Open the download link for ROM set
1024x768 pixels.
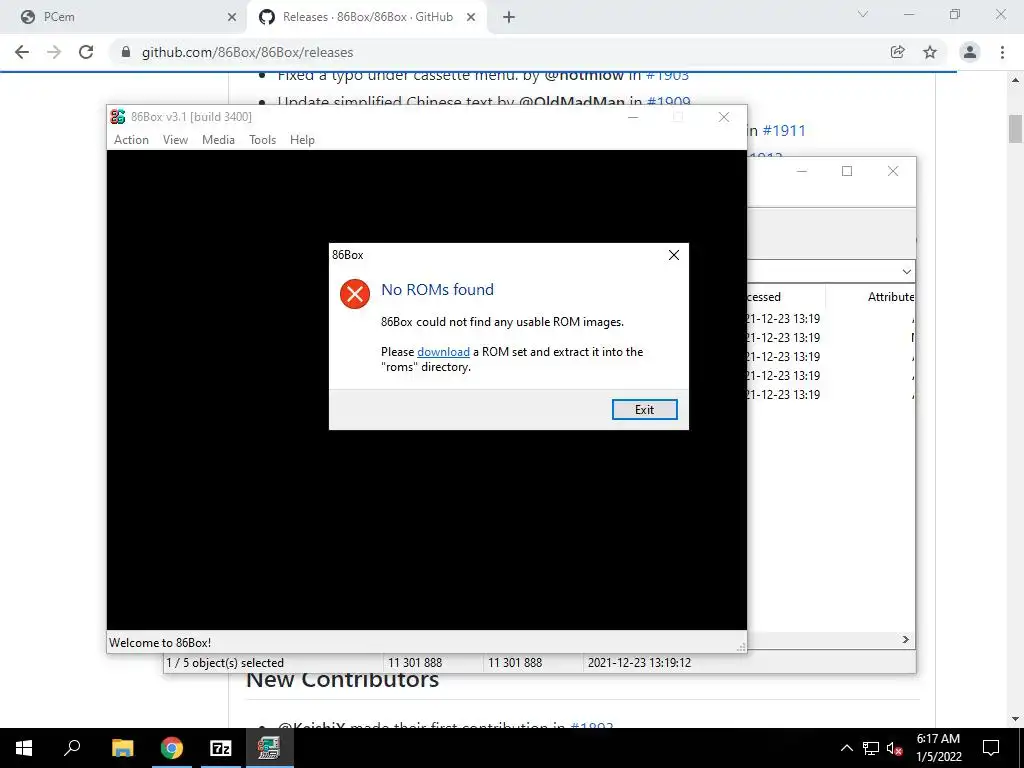pyautogui.click(x=443, y=352)
